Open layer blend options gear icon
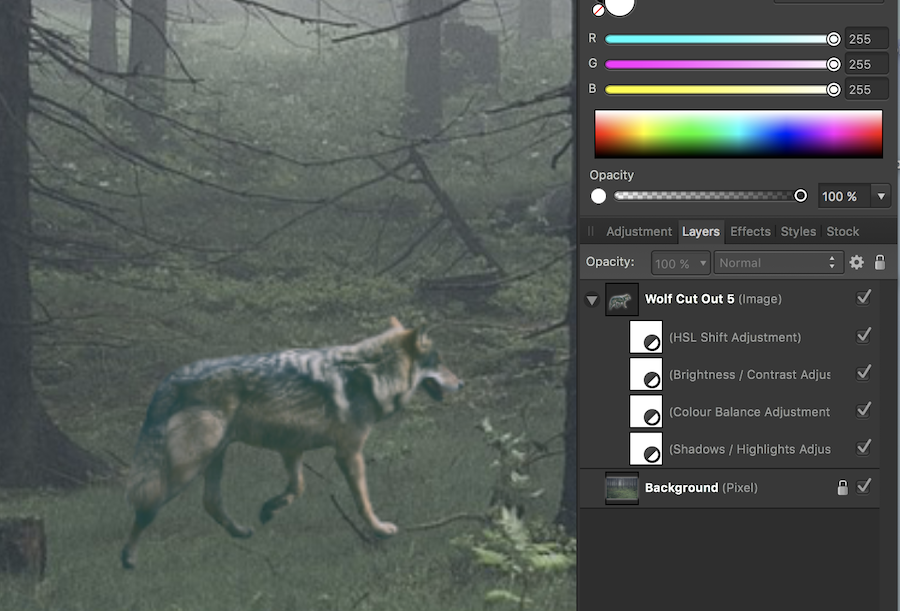 point(856,263)
